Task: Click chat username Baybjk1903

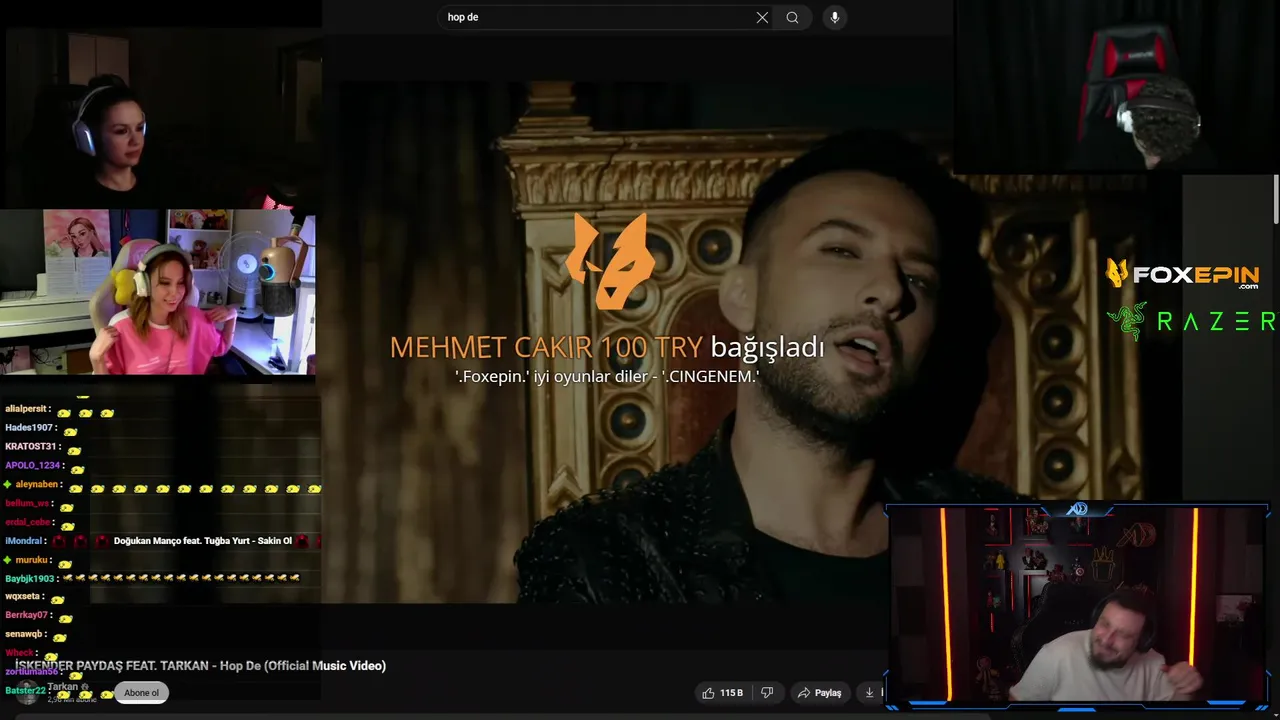Action: tap(29, 578)
